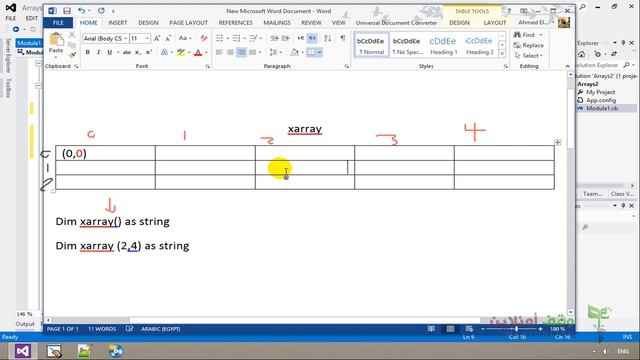The width and height of the screenshot is (640, 360).
Task: Open the Table Tools LAYOUT tab
Action: [495, 23]
